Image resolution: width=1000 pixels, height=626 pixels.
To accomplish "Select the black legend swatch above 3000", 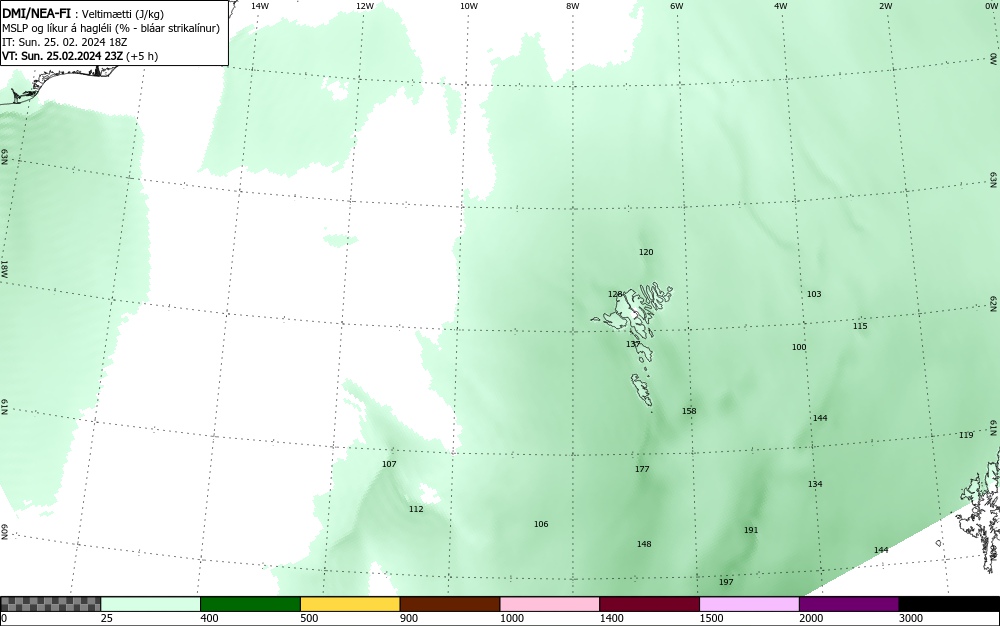I will coord(949,604).
